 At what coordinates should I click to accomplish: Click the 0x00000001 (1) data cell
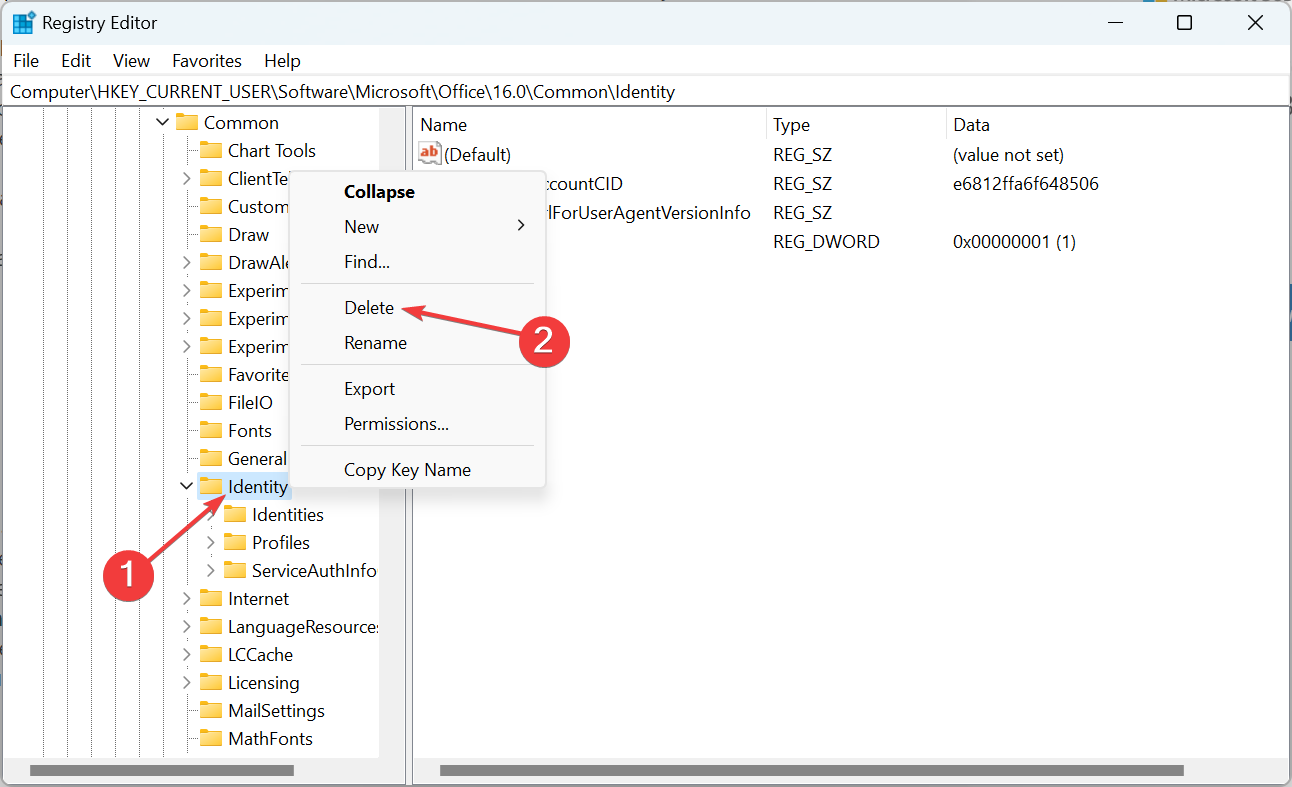(x=1015, y=242)
